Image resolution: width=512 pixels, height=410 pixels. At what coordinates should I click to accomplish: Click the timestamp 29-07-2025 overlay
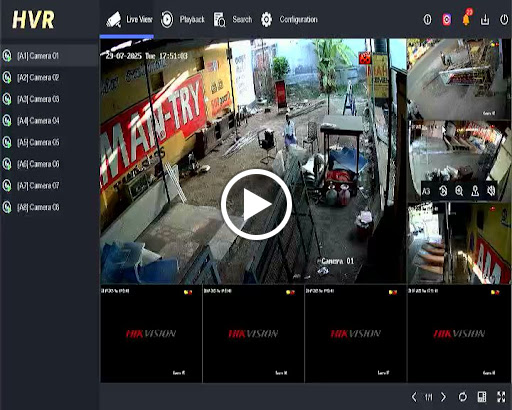(x=146, y=56)
